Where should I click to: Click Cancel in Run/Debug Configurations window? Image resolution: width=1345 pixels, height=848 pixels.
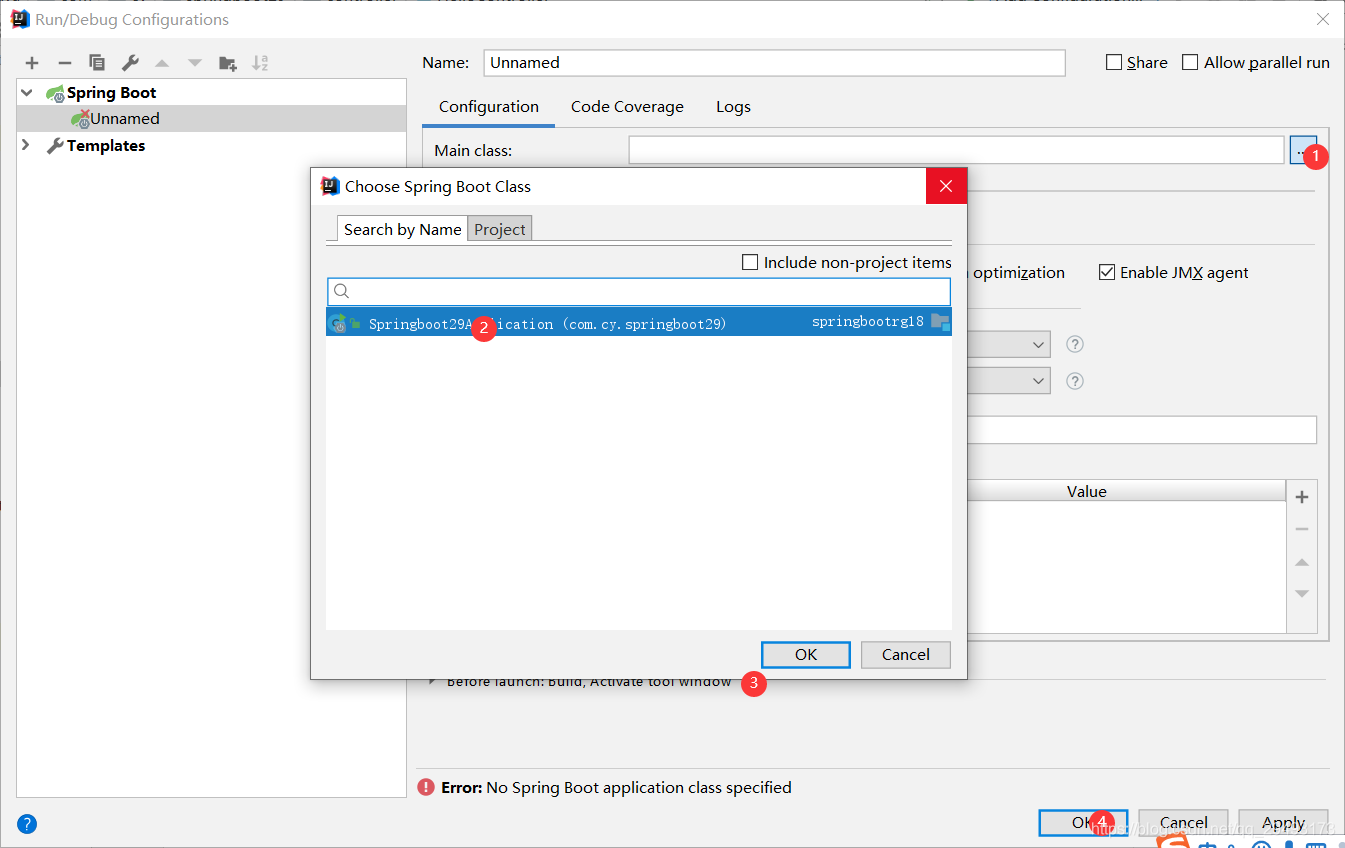[x=1184, y=823]
